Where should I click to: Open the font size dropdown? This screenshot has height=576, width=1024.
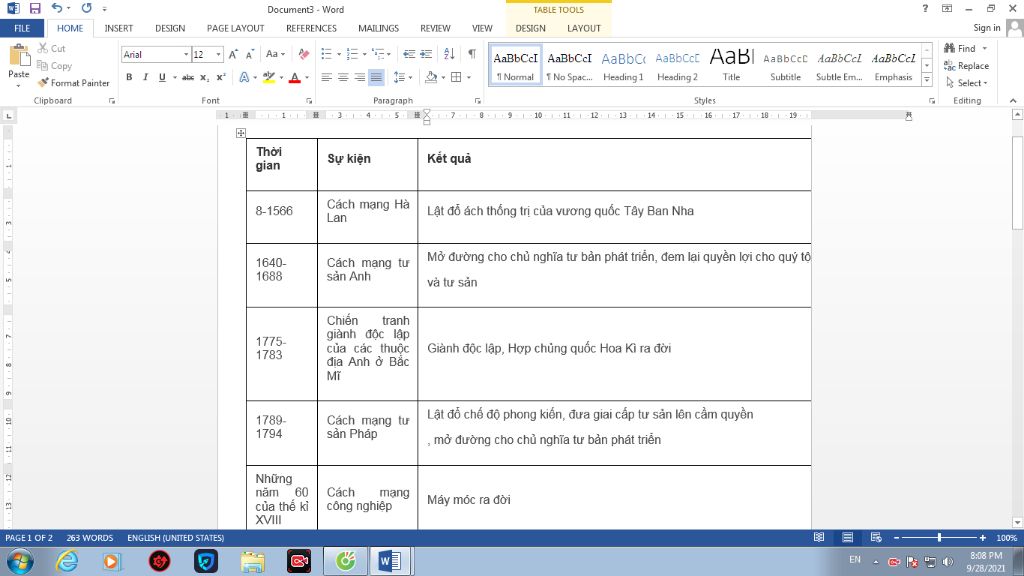pyautogui.click(x=218, y=54)
